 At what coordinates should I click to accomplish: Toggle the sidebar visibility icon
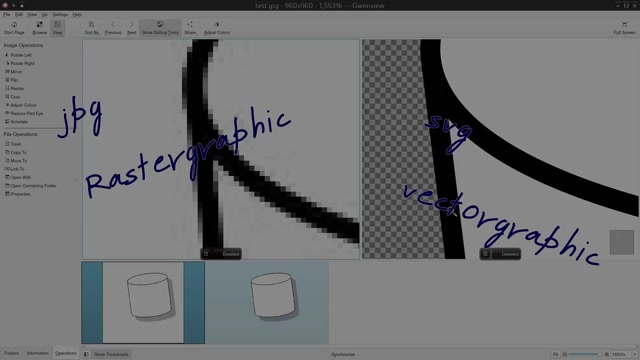pos(86,354)
